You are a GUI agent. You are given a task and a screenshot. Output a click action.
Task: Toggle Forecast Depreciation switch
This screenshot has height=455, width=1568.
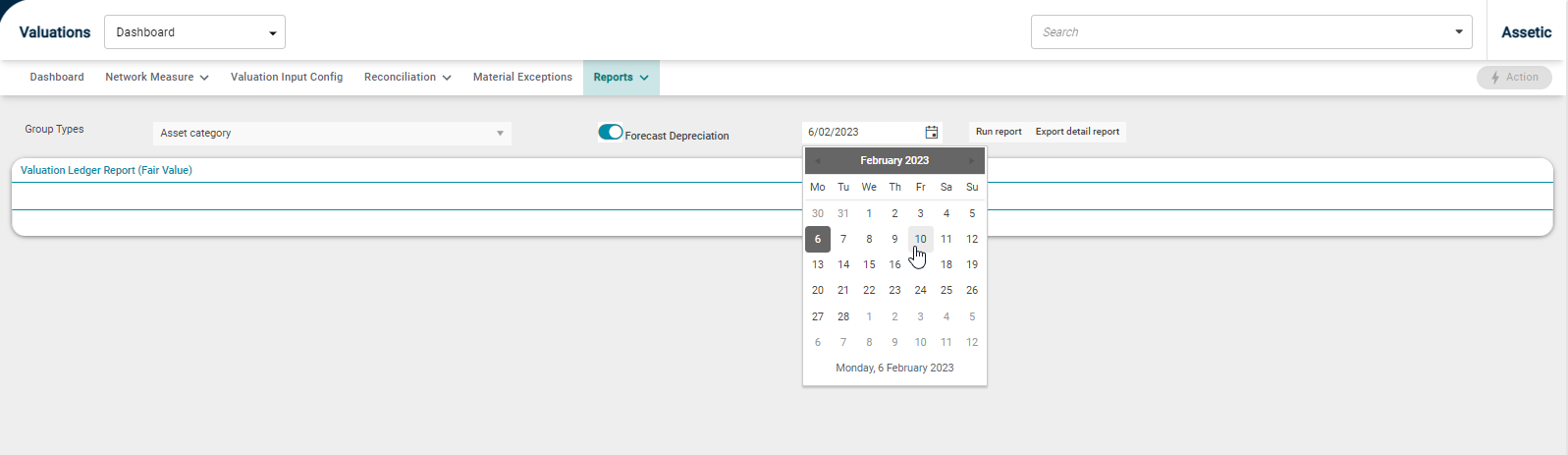(611, 132)
